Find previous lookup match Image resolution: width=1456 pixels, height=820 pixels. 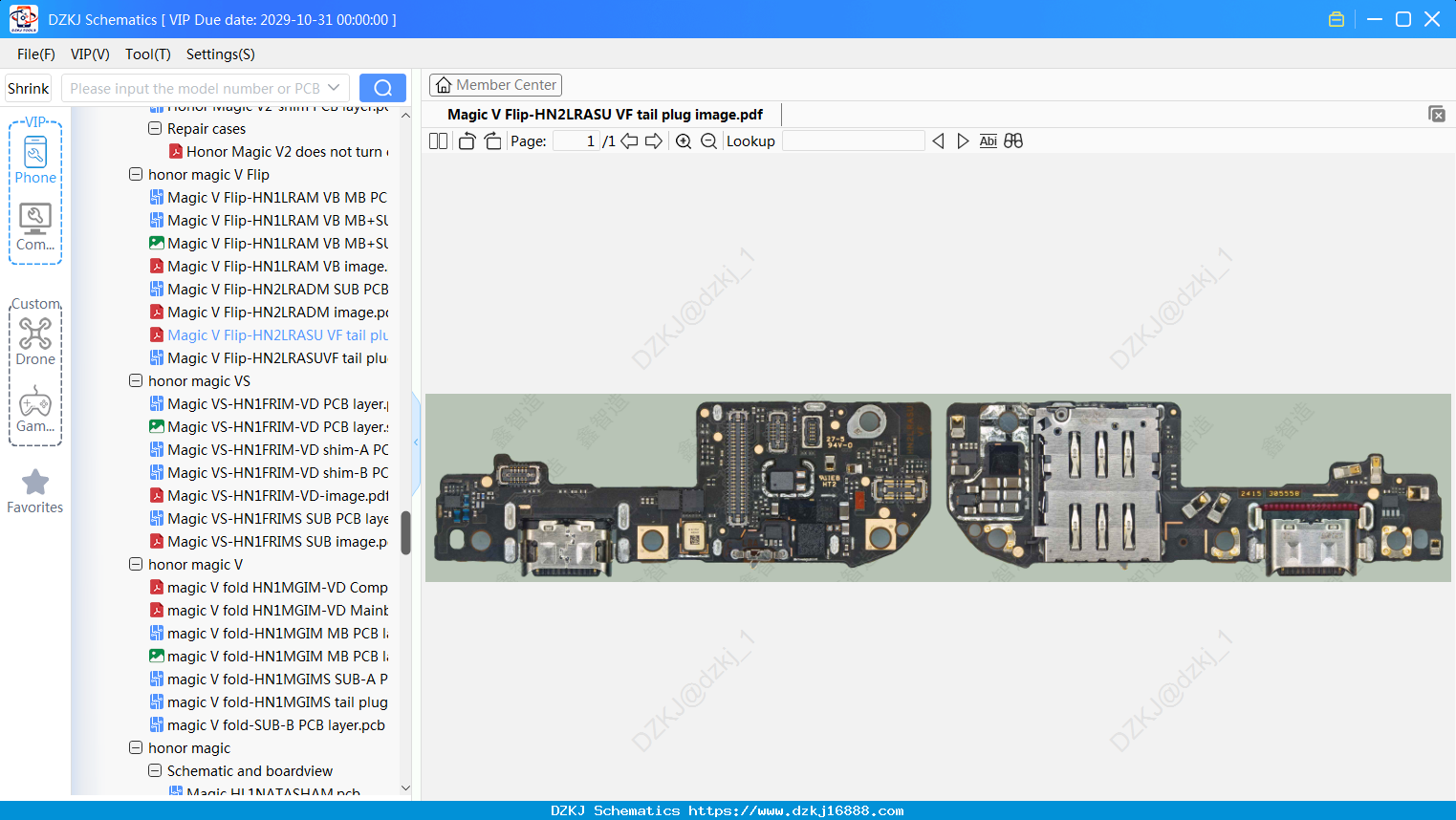pyautogui.click(x=938, y=141)
